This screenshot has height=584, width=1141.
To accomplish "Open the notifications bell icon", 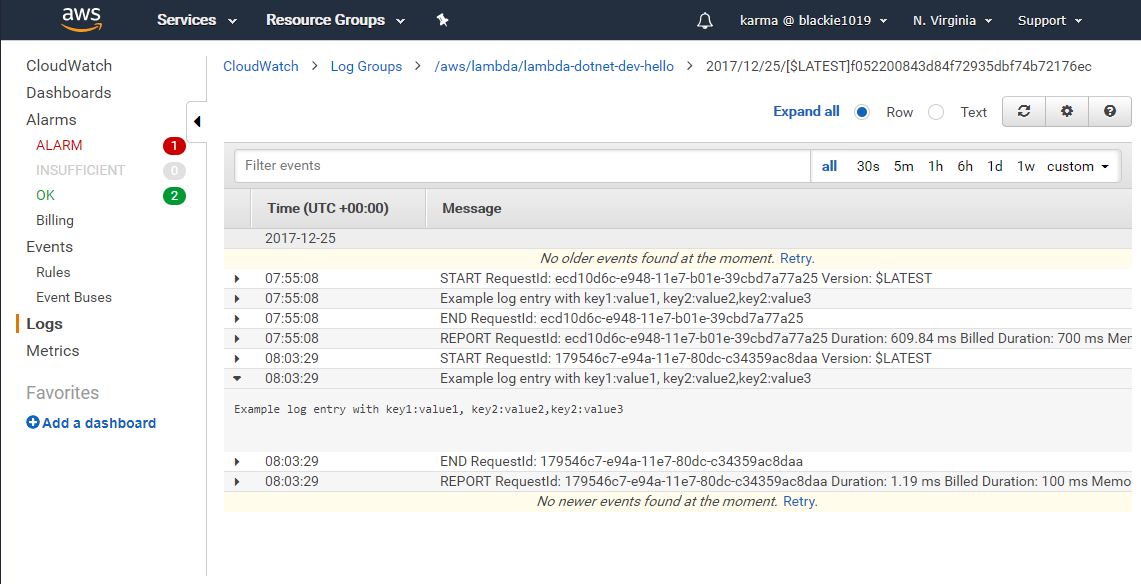I will 705,20.
